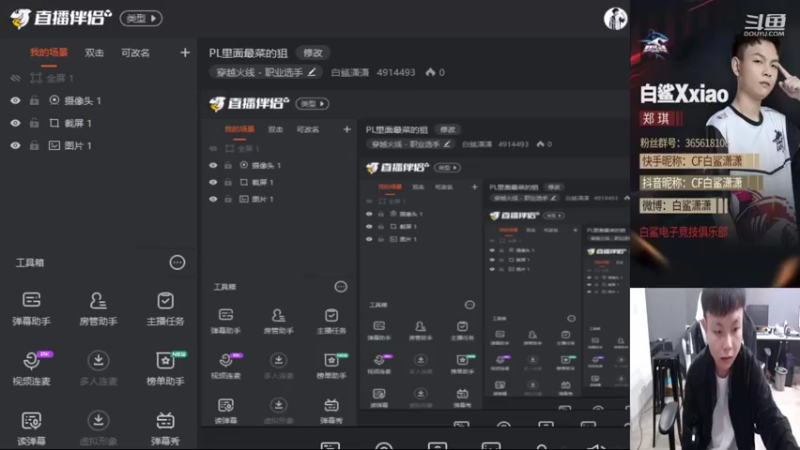Image resolution: width=800 pixels, height=450 pixels.
Task: Expand the 类型 dropdown beside the main logo
Action: pyautogui.click(x=141, y=18)
